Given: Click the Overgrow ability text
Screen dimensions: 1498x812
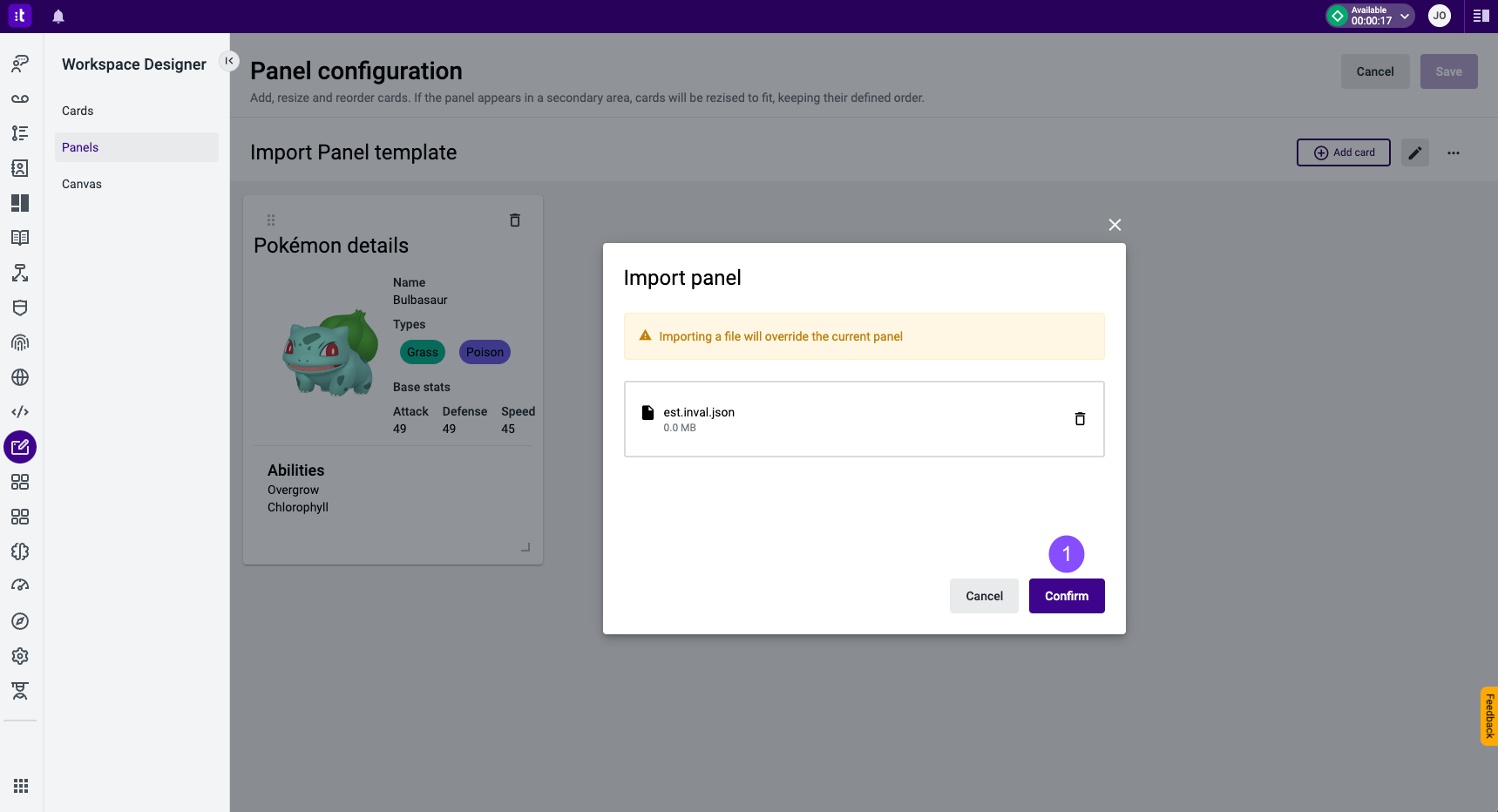Looking at the screenshot, I should click(x=294, y=490).
